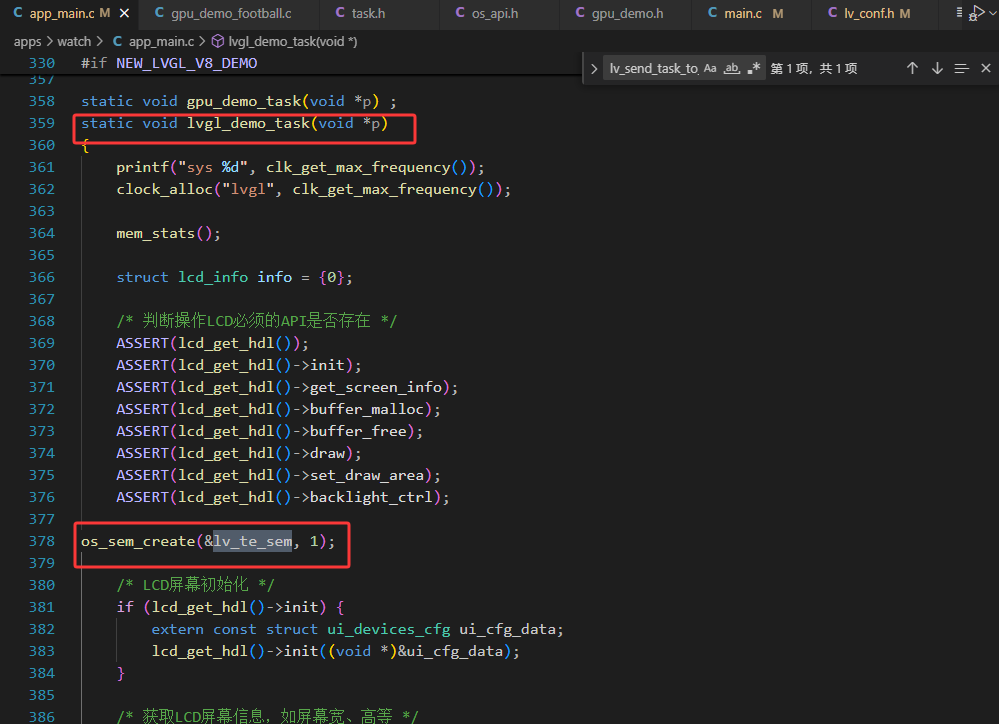This screenshot has width=999, height=724.
Task: Toggle Match Case in the find widget
Action: 710,68
